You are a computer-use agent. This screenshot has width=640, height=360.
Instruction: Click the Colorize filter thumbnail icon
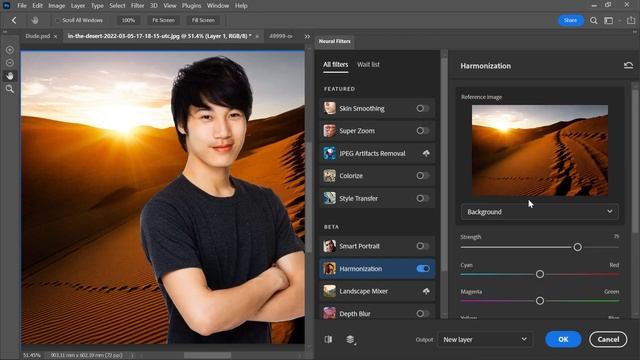coord(329,176)
